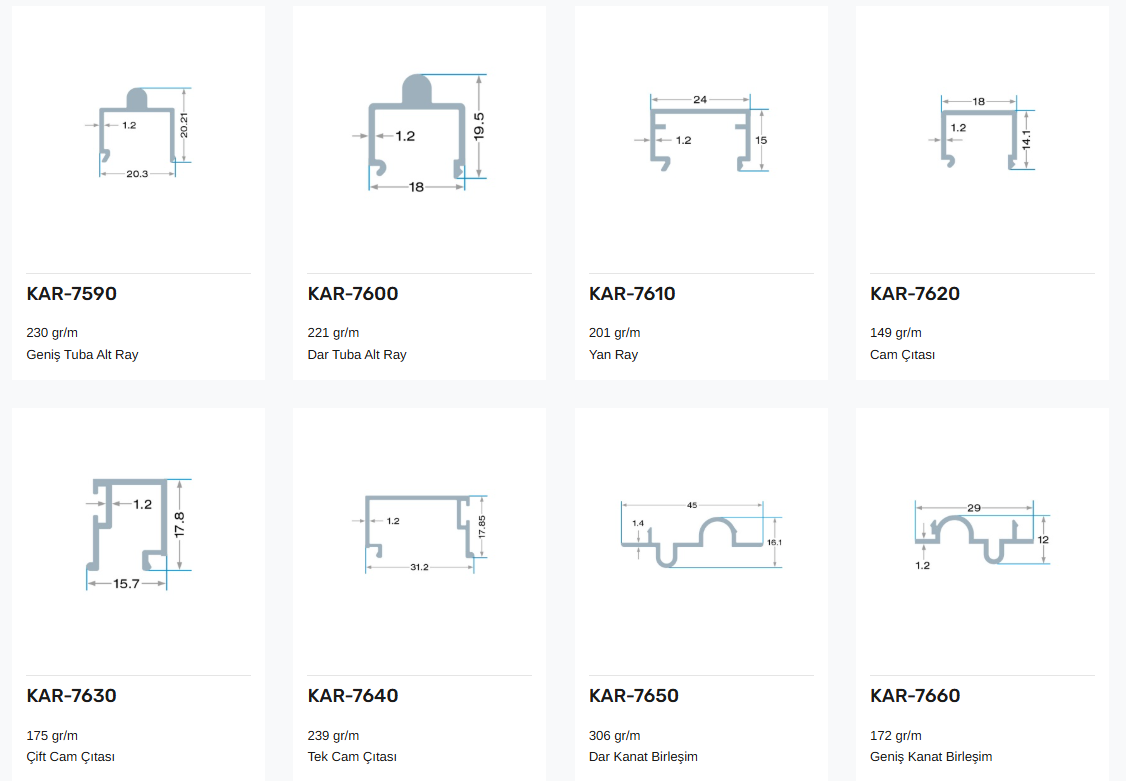1126x781 pixels.
Task: View the KAR-7660 Geniş Kanat Birleşim drawing
Action: click(982, 535)
